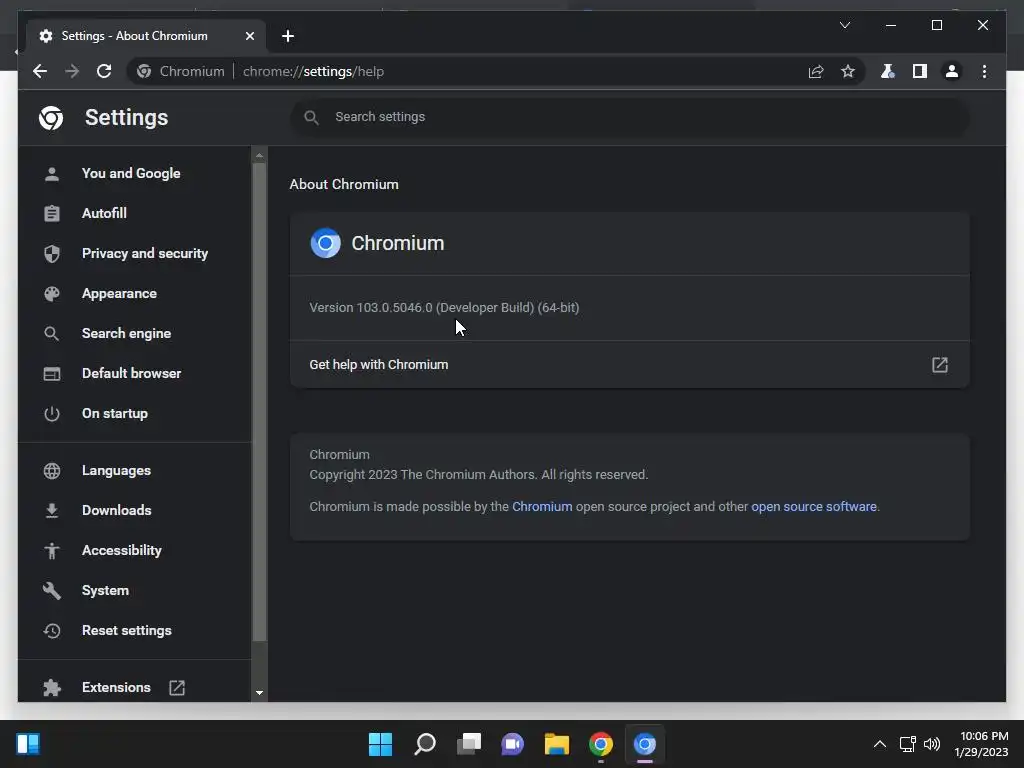Click the forward navigation arrow

72,71
